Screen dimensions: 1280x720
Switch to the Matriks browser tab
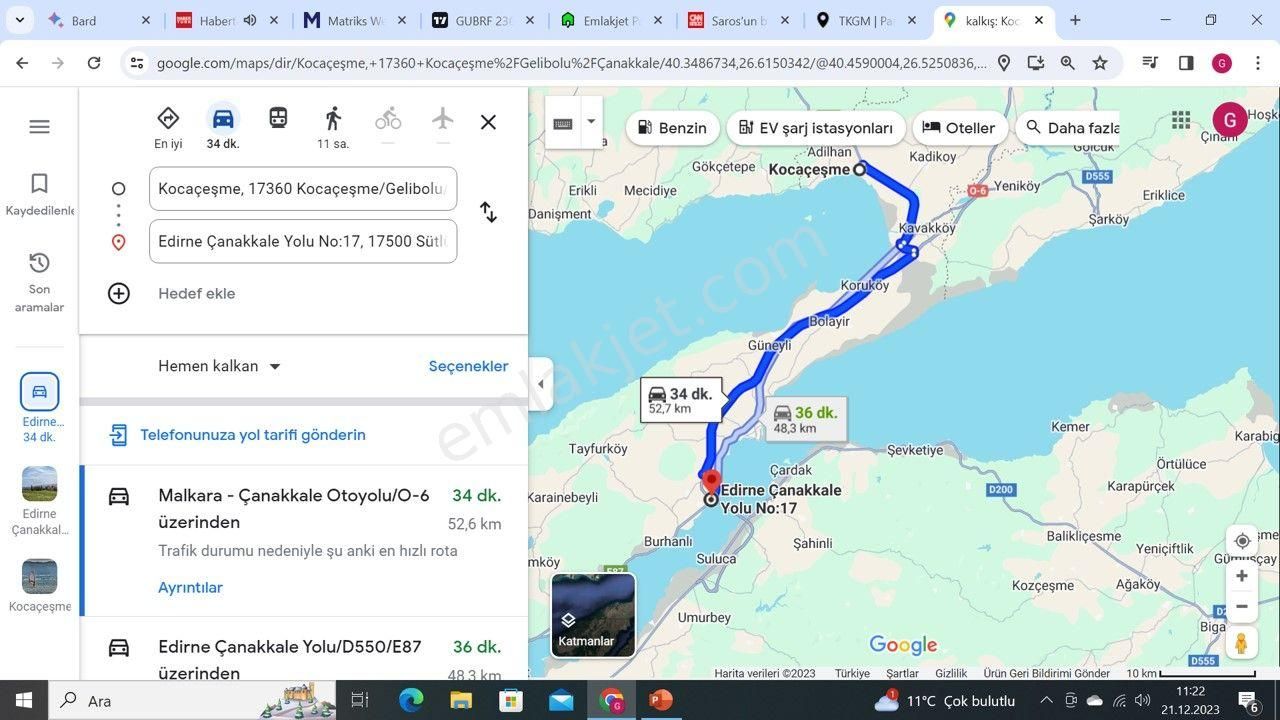click(355, 20)
